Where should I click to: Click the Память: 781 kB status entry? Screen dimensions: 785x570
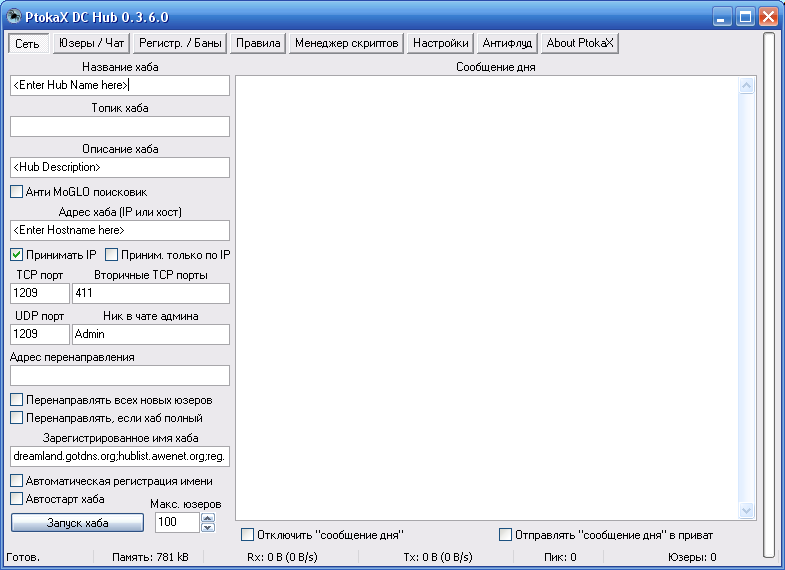click(150, 557)
